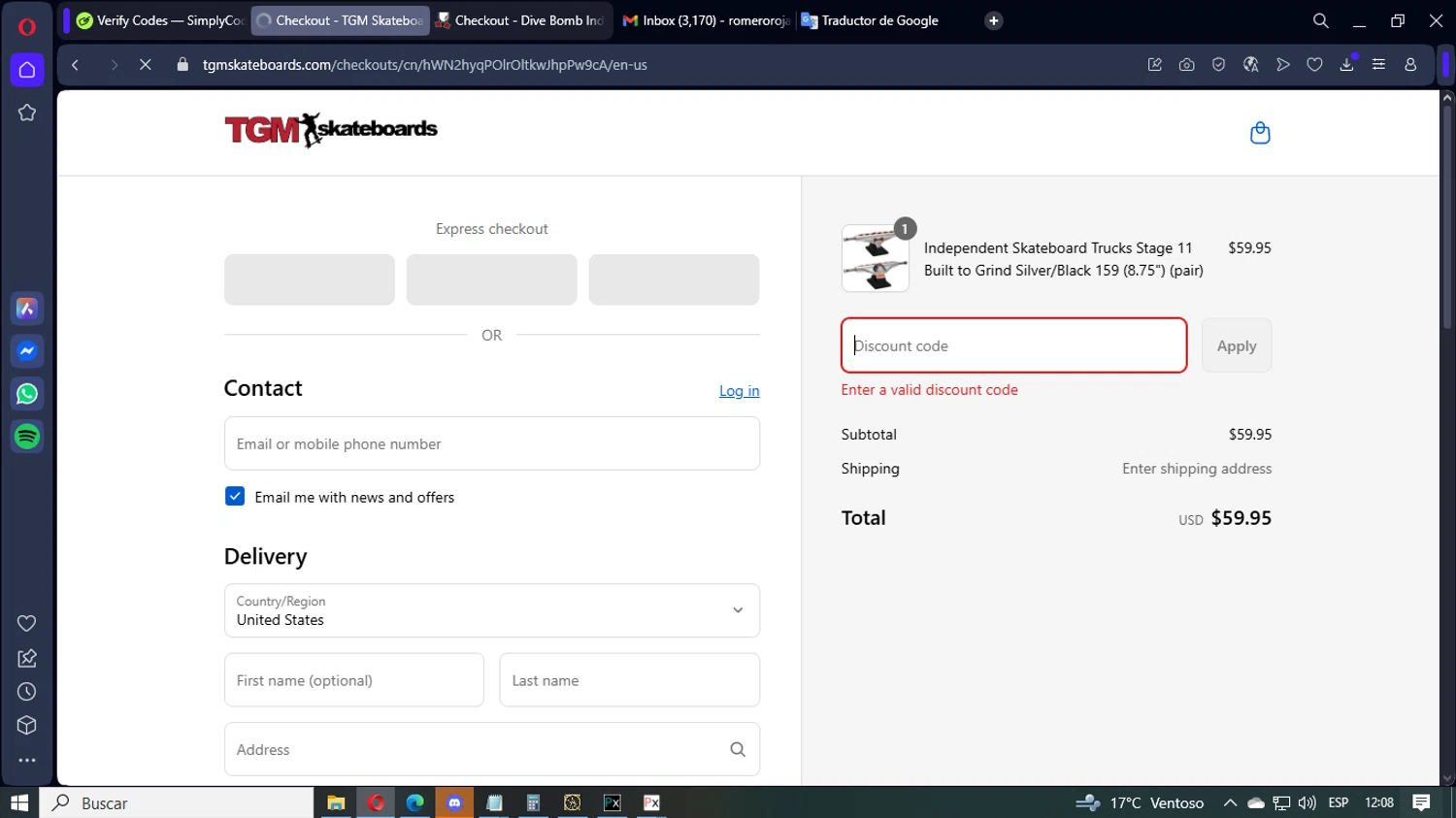Click the 17°C Ventoso weather widget
Screen dimensions: 1456x818
click(x=1141, y=802)
